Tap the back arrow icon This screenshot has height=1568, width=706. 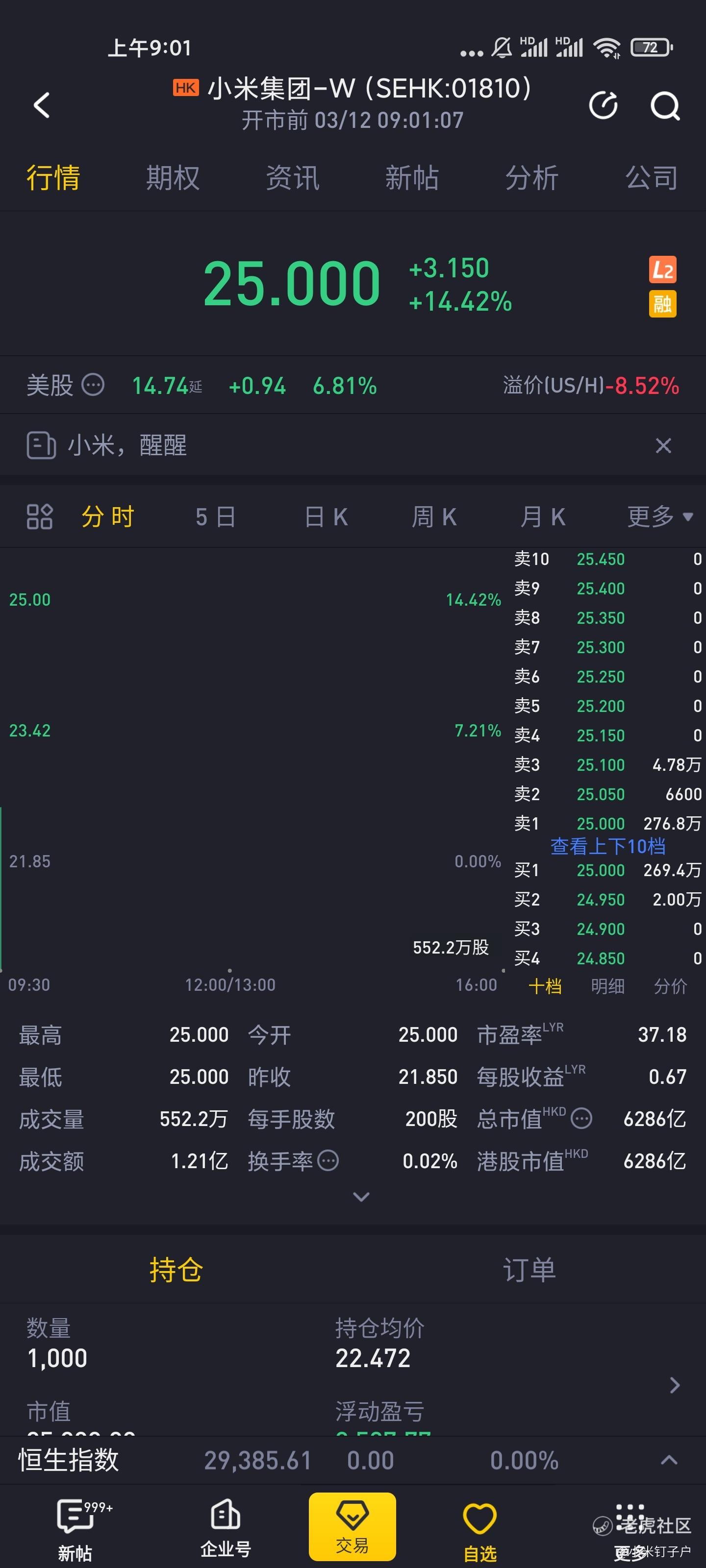click(41, 105)
